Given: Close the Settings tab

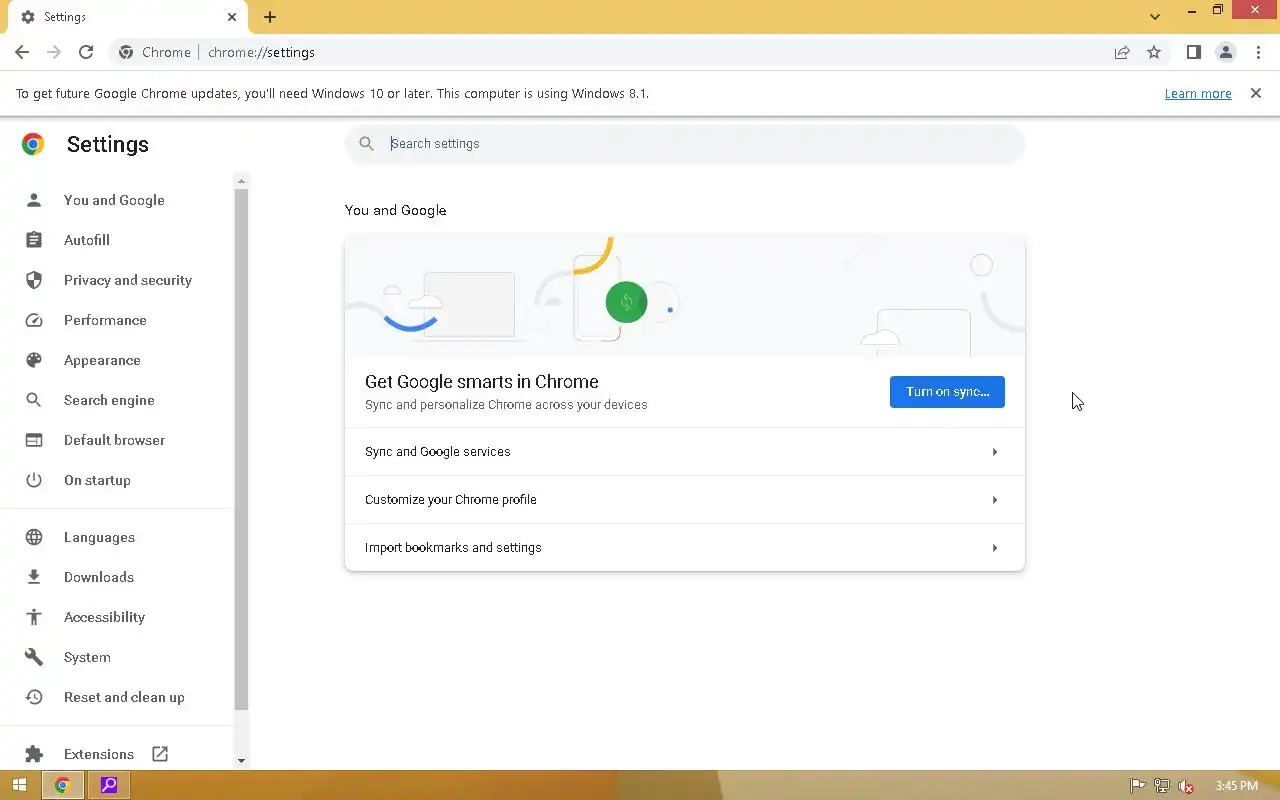Looking at the screenshot, I should pos(232,17).
